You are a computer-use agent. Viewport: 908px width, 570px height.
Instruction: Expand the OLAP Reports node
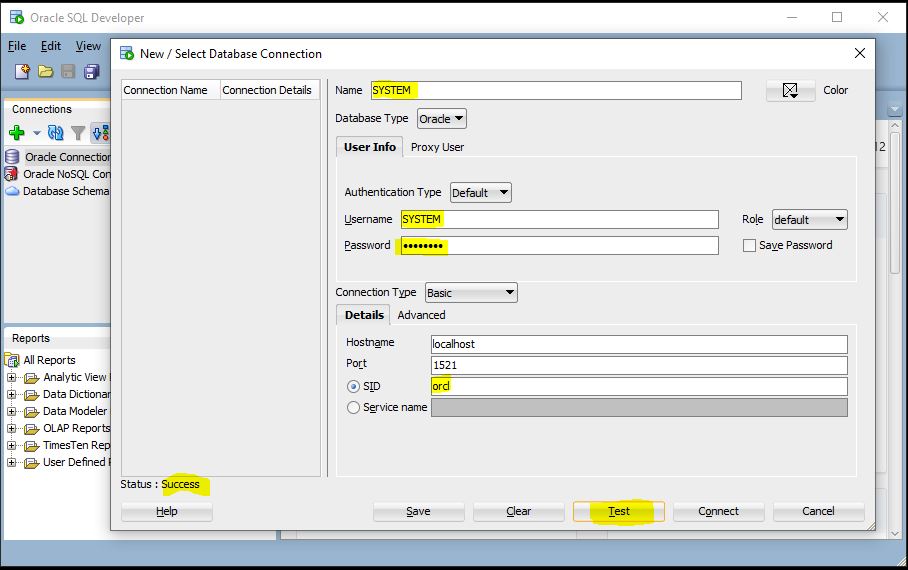click(11, 429)
